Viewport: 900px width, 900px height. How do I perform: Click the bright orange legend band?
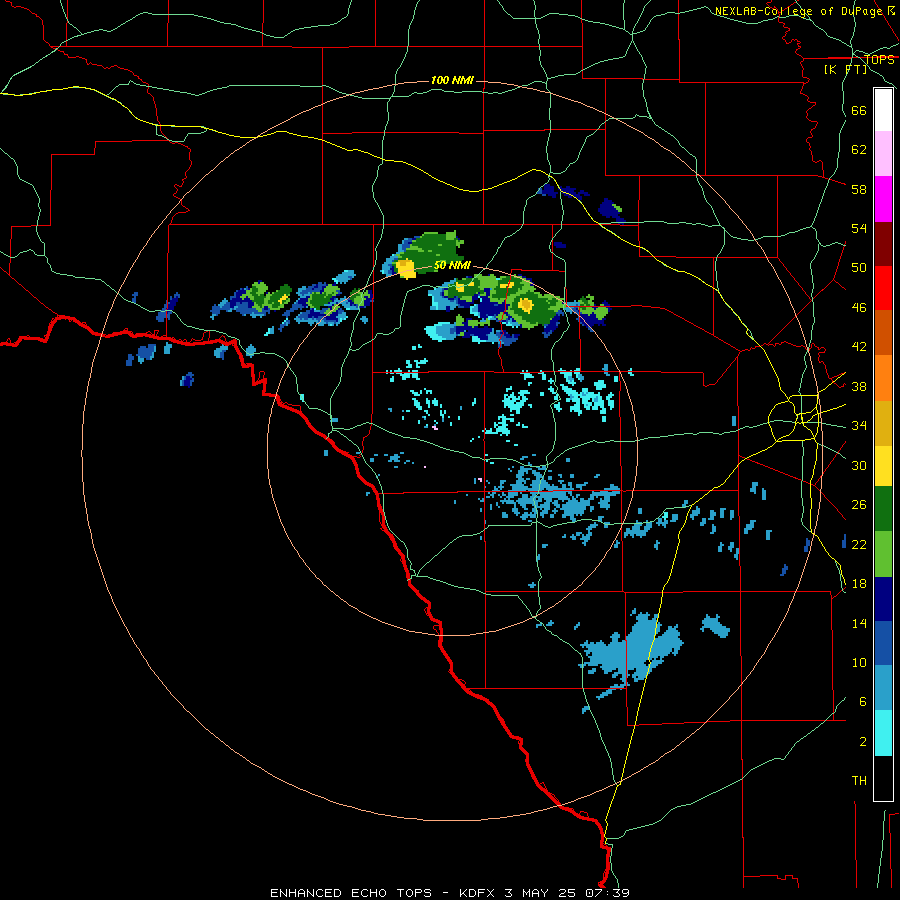pos(883,378)
